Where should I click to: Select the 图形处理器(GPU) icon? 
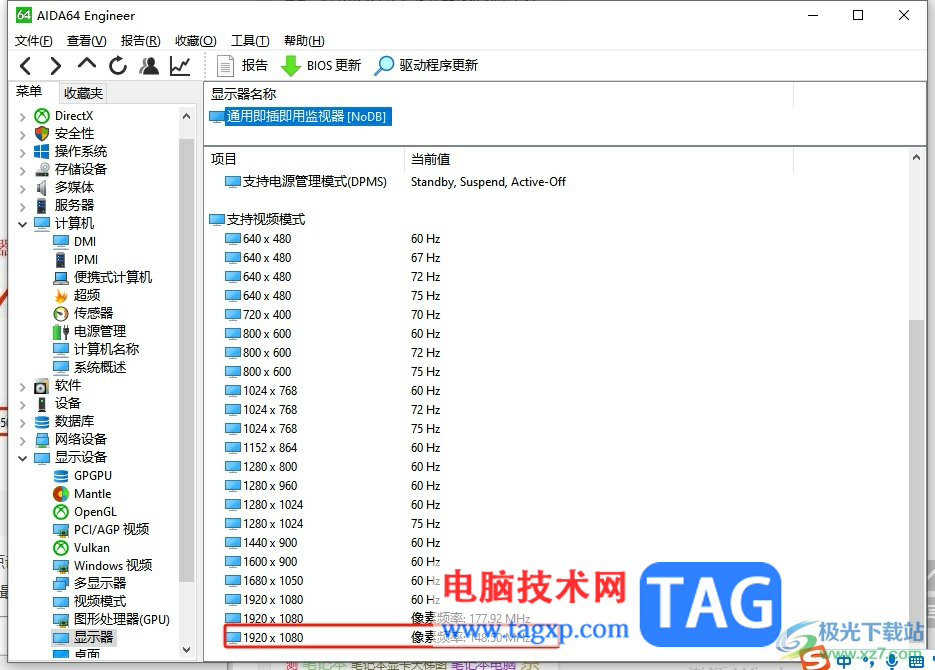(x=61, y=620)
